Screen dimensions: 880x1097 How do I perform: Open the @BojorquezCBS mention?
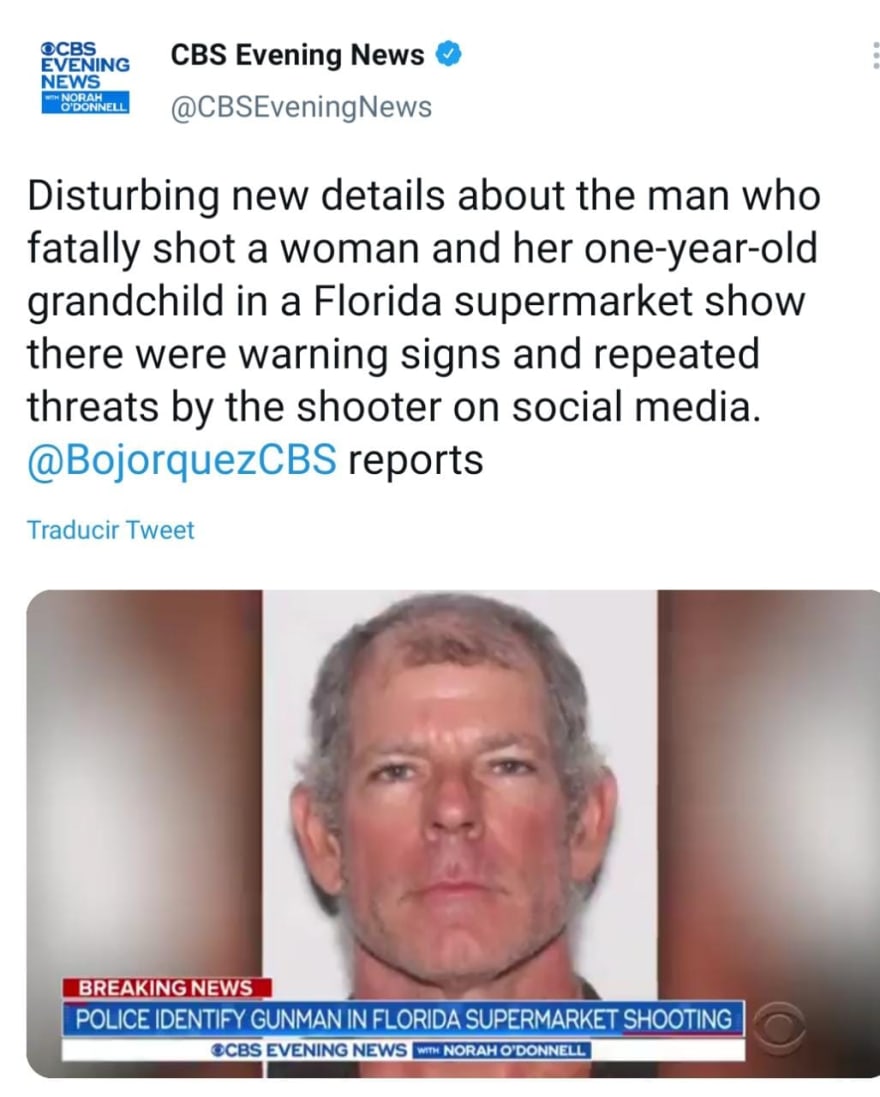click(182, 460)
